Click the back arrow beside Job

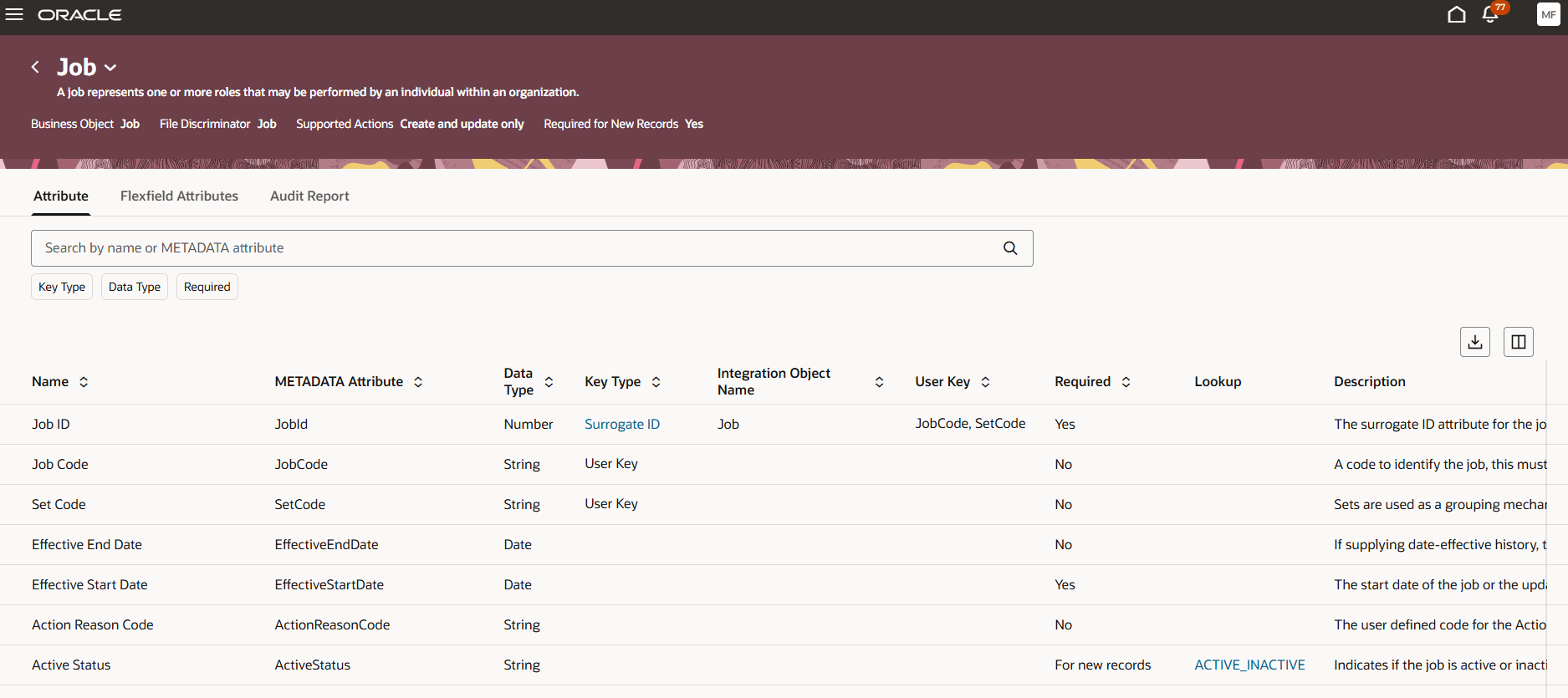click(x=35, y=67)
